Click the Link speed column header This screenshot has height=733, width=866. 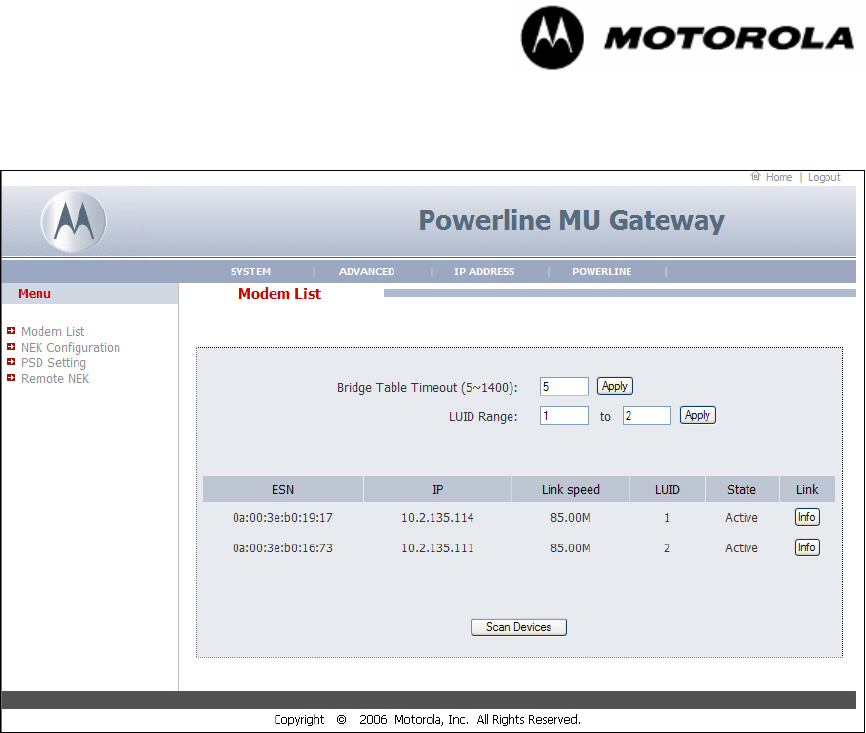[571, 489]
